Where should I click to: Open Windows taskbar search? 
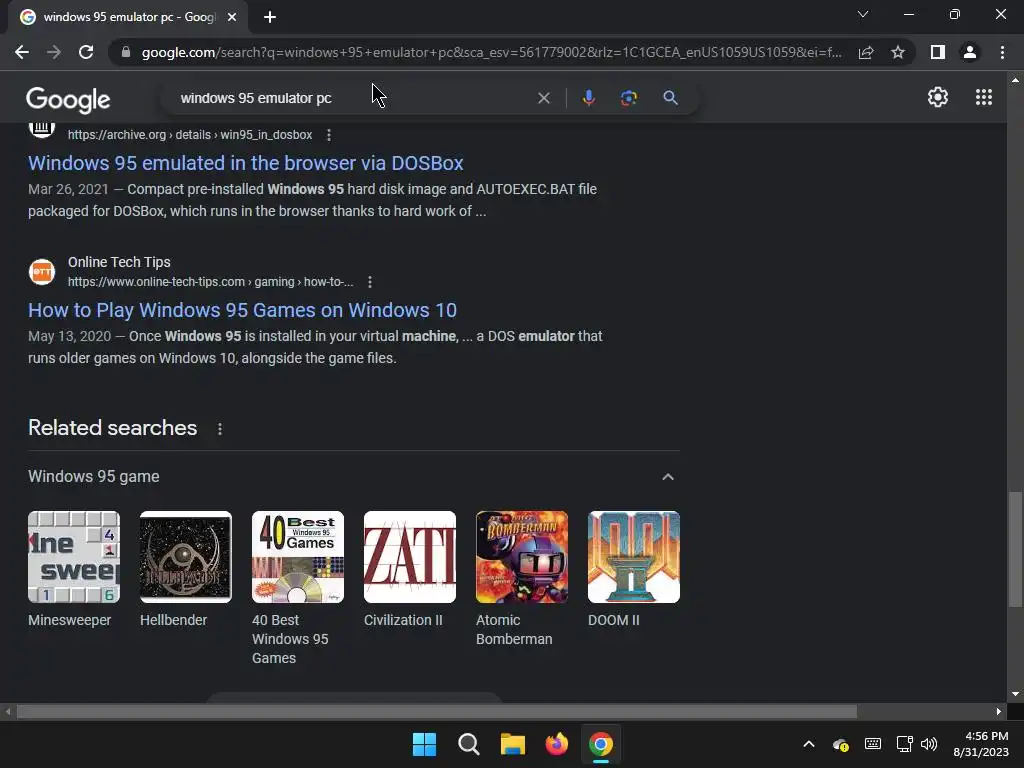pyautogui.click(x=468, y=744)
